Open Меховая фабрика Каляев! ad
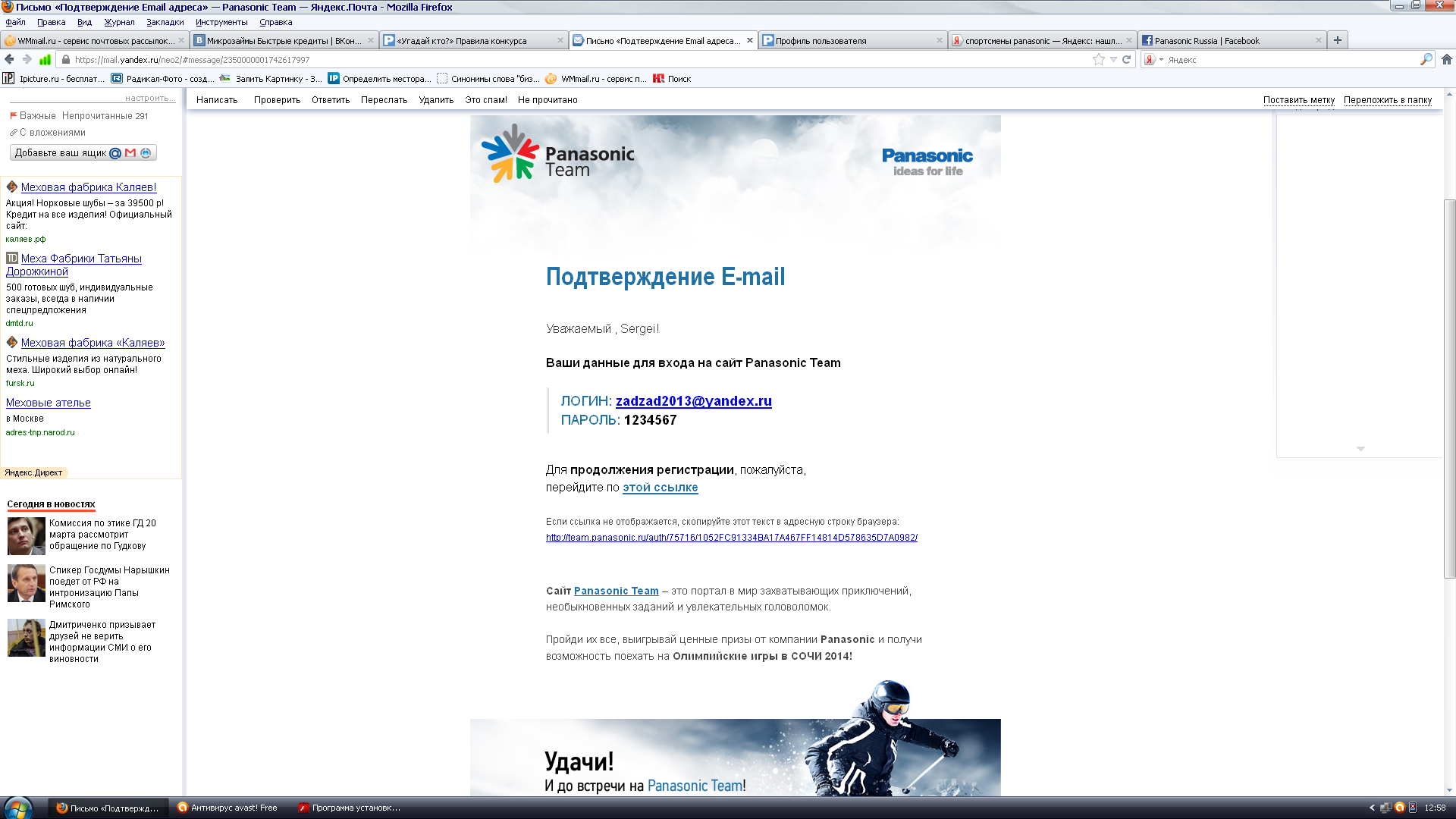Image resolution: width=1456 pixels, height=819 pixels. pos(89,187)
